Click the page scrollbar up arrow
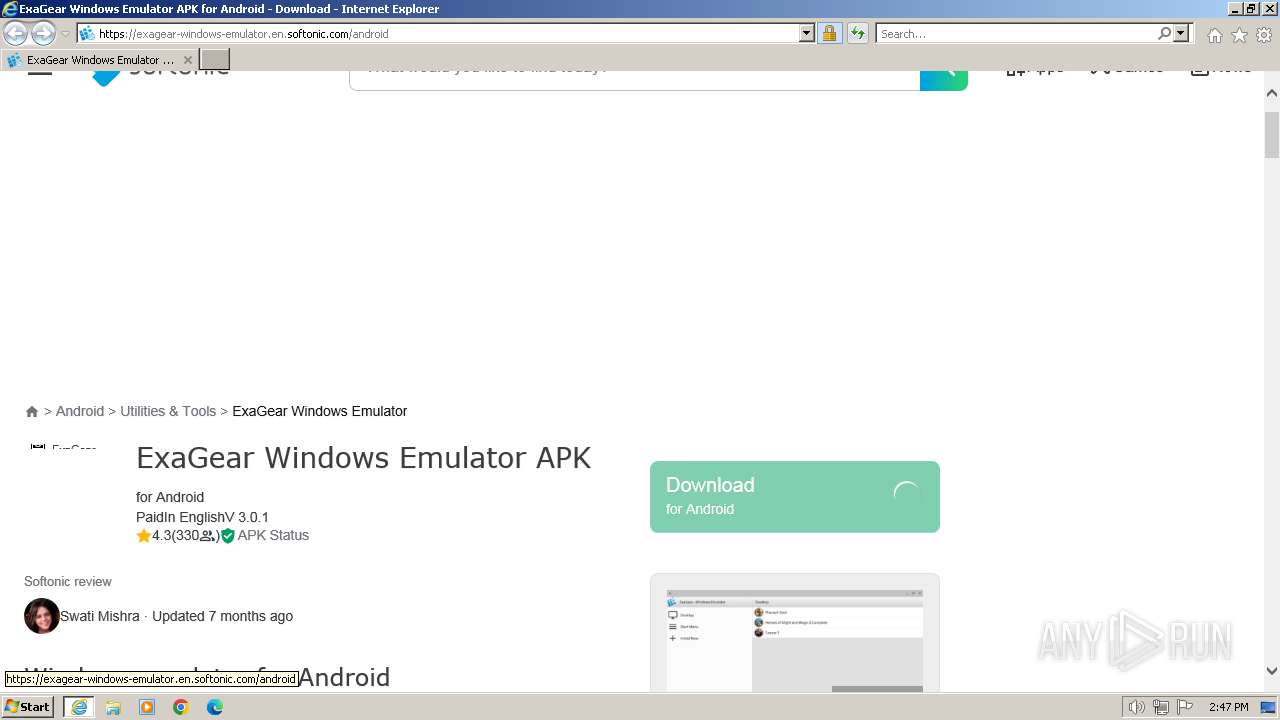 1272,93
